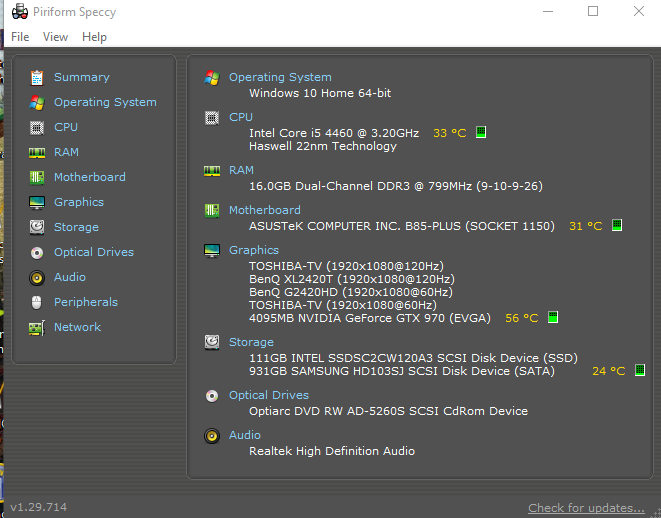Image resolution: width=661 pixels, height=518 pixels.
Task: Click the green temperature icon next to 31 °C
Action: pyautogui.click(x=617, y=225)
